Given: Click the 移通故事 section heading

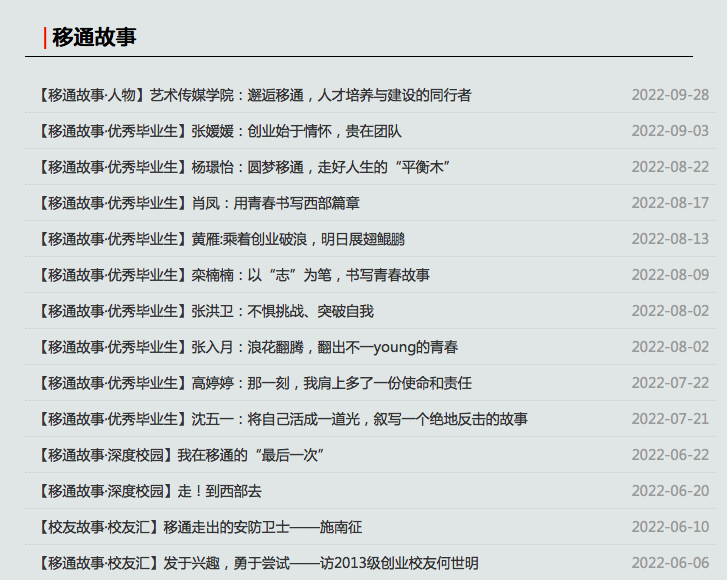Looking at the screenshot, I should tap(94, 38).
